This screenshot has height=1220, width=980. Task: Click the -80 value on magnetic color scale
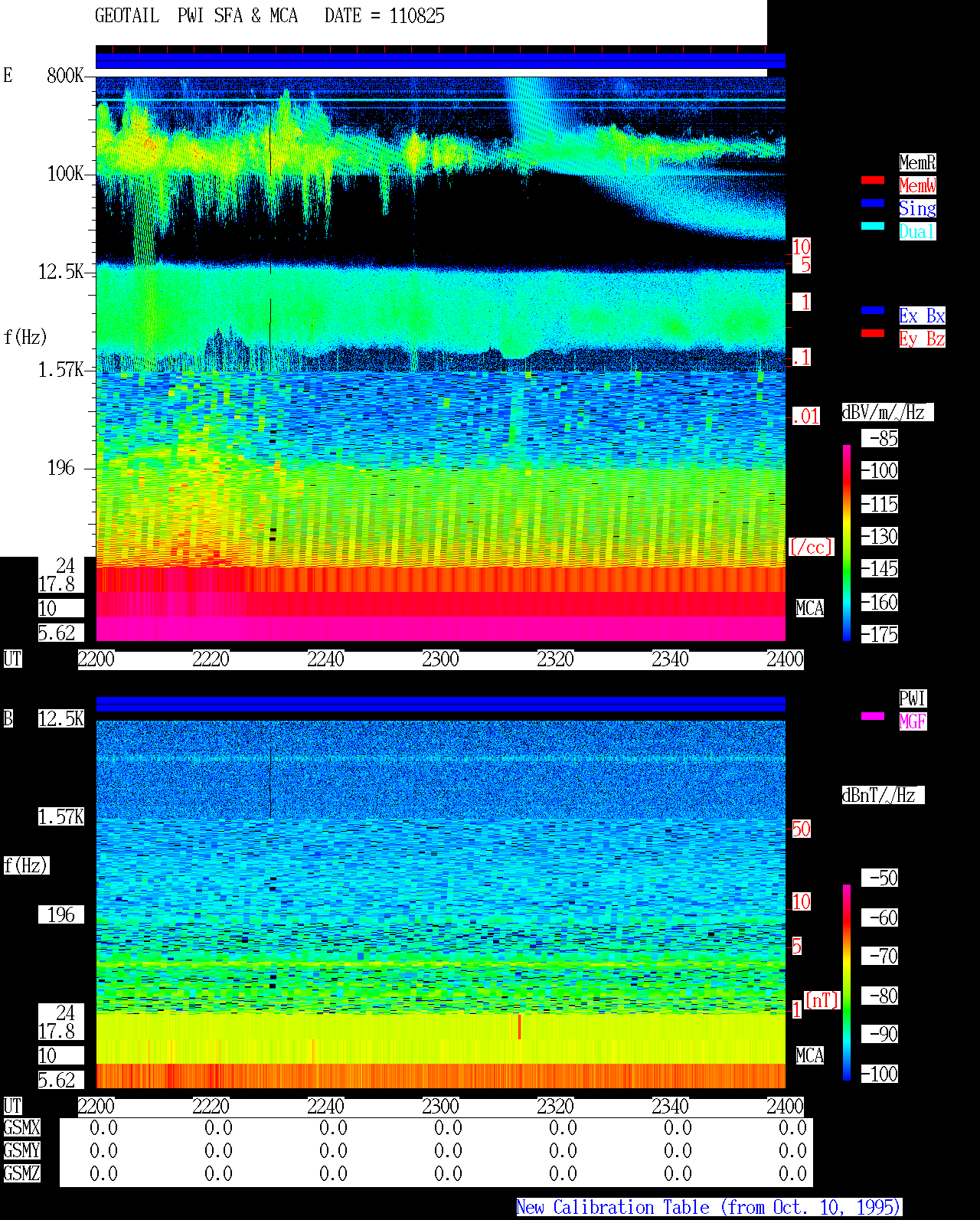pyautogui.click(x=880, y=996)
